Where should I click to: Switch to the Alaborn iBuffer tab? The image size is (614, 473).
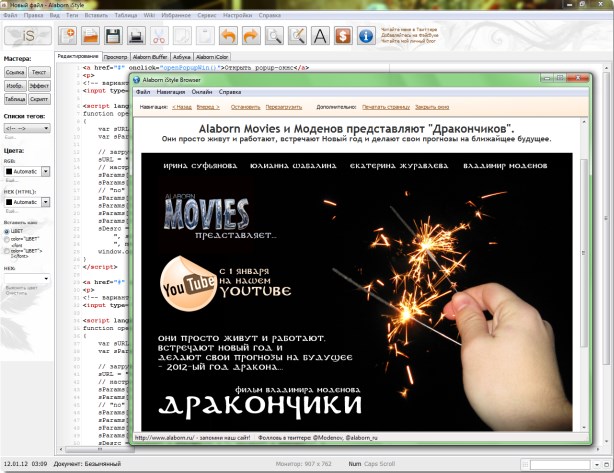click(x=150, y=57)
